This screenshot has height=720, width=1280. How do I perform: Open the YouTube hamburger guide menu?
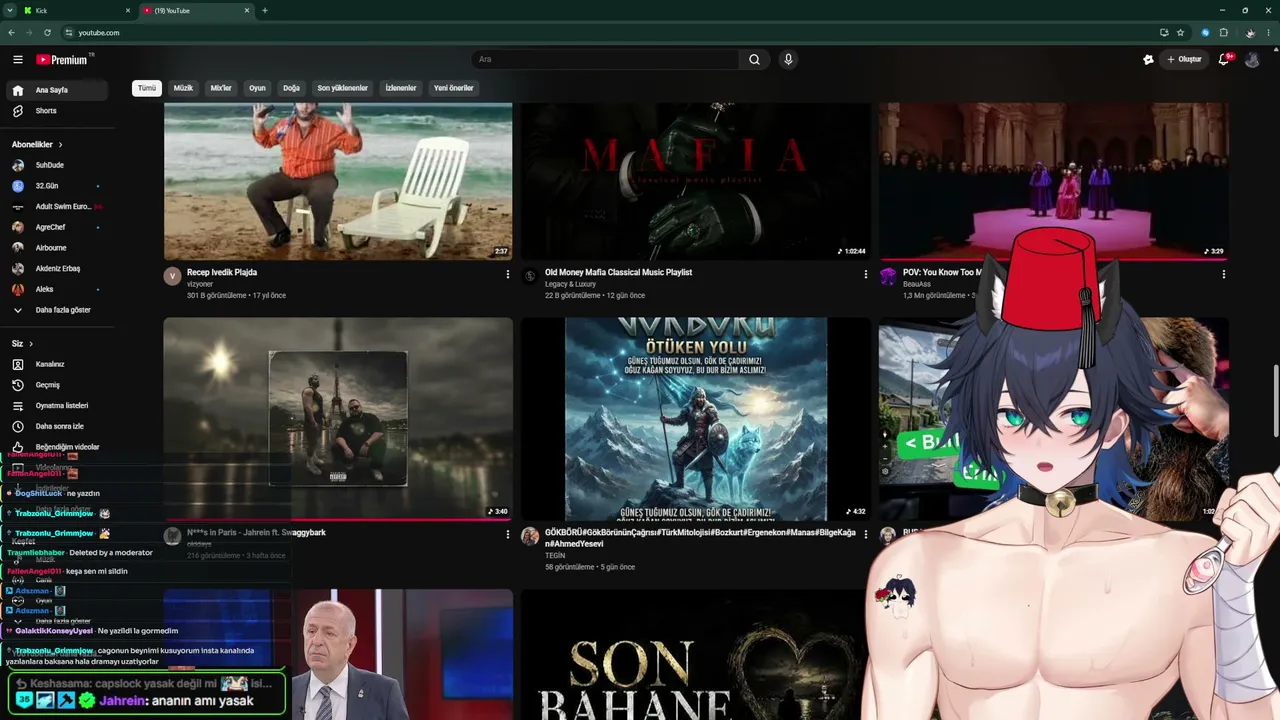18,60
